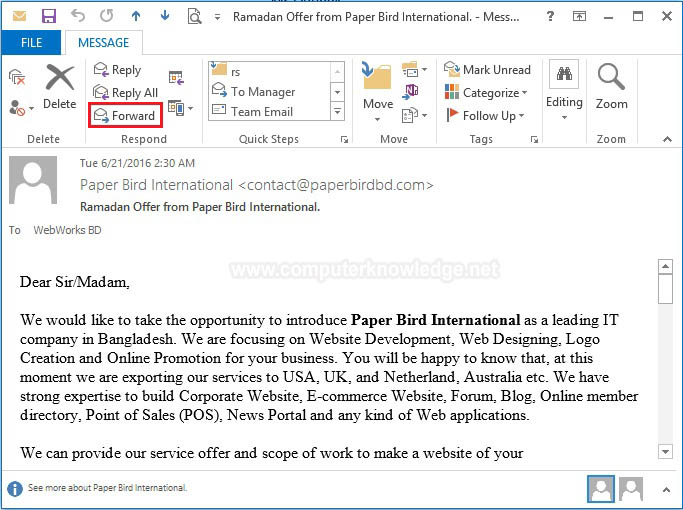Open the FILE tab
Image resolution: width=683 pixels, height=510 pixels.
[x=31, y=43]
